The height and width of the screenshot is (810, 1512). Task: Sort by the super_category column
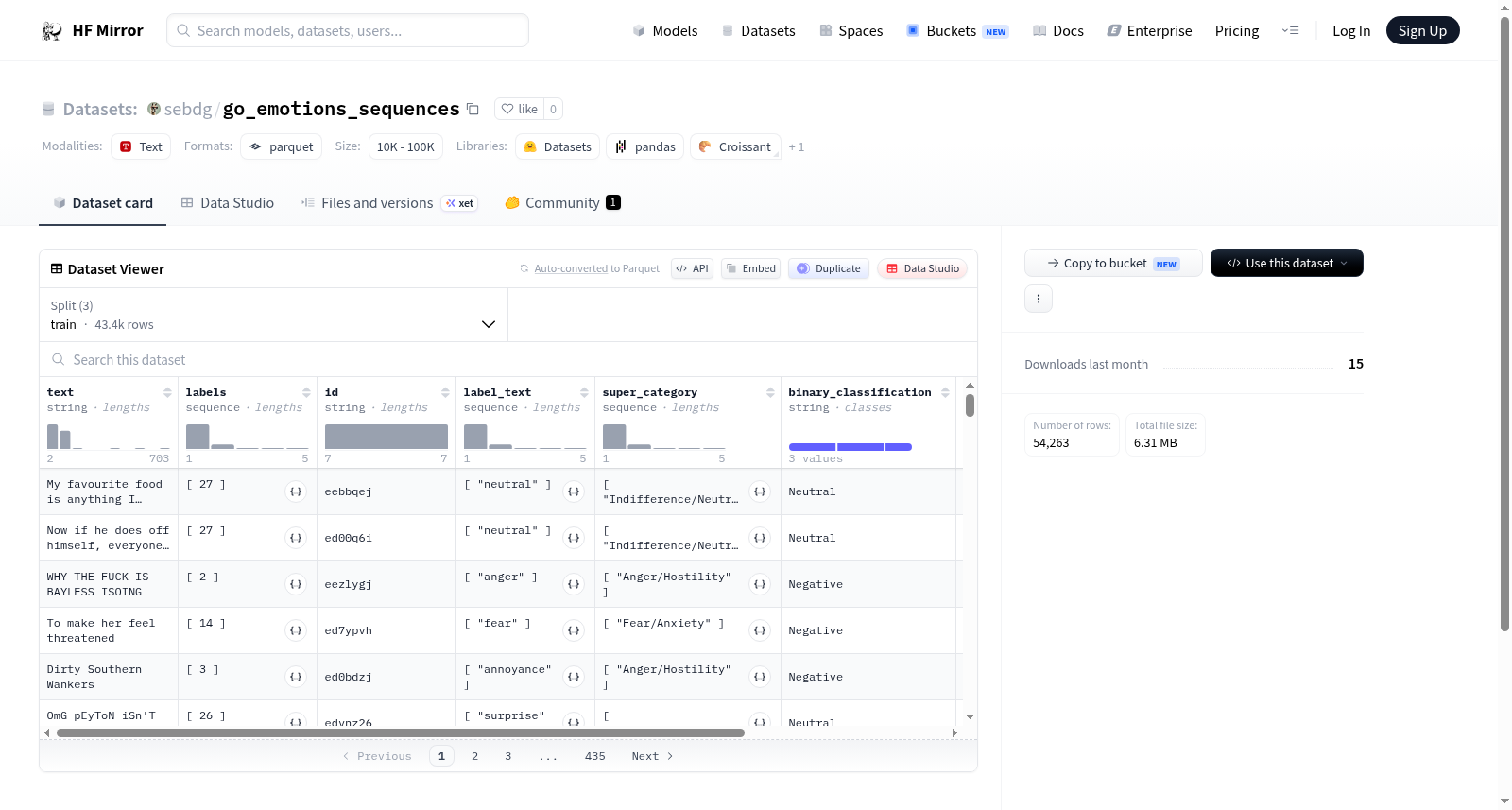[x=770, y=392]
